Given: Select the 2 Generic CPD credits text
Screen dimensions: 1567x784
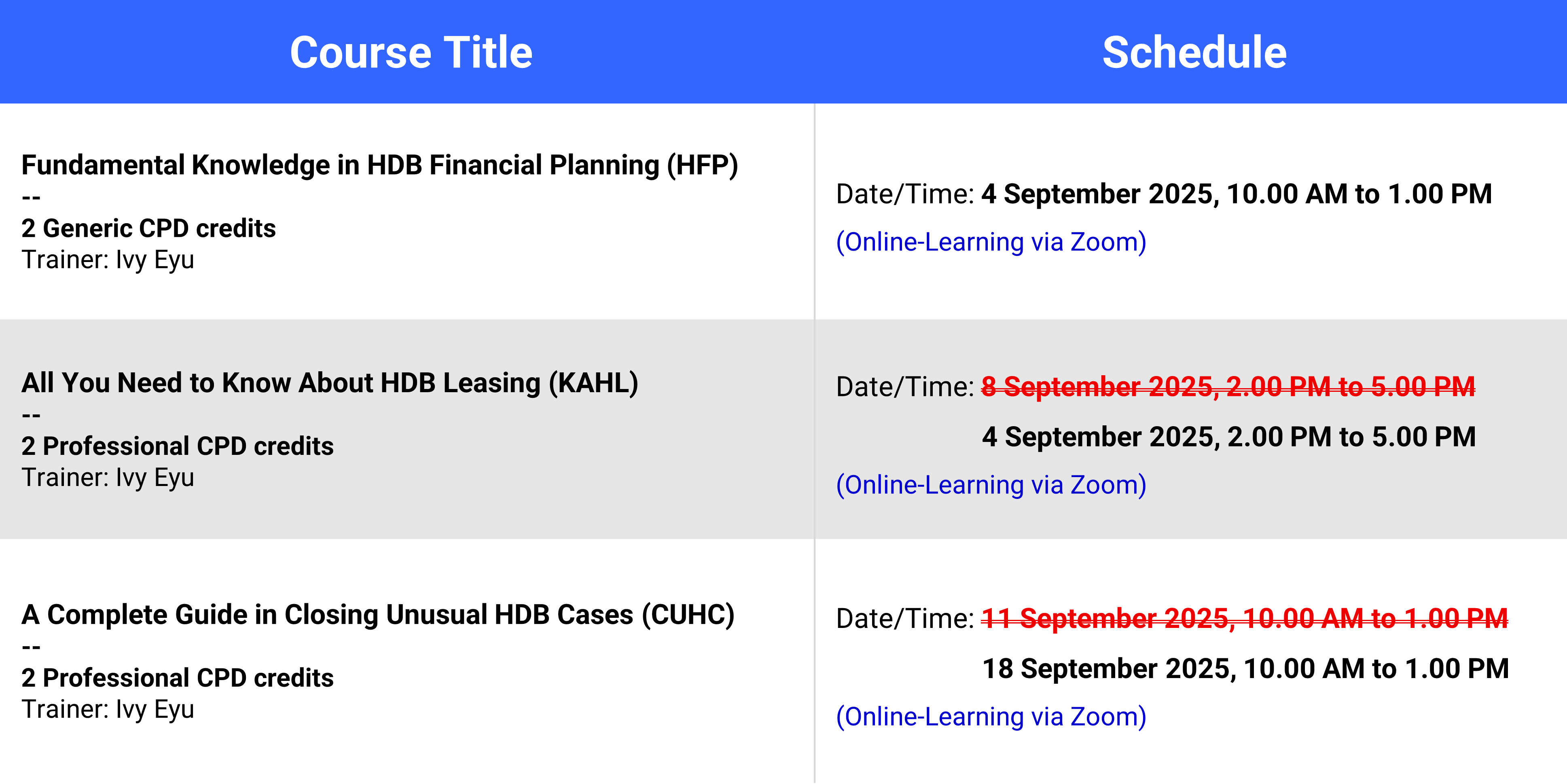Looking at the screenshot, I should pos(148,228).
